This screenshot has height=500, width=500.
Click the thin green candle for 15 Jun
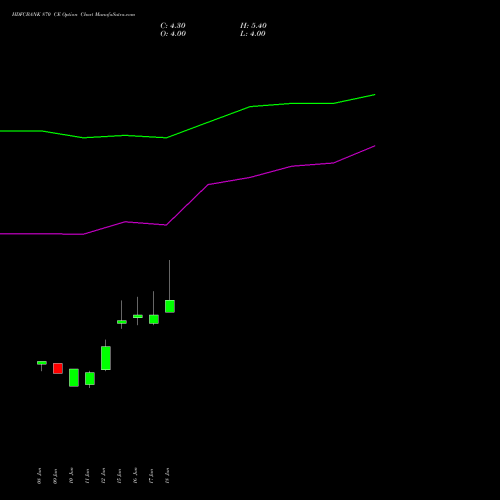[122, 322]
